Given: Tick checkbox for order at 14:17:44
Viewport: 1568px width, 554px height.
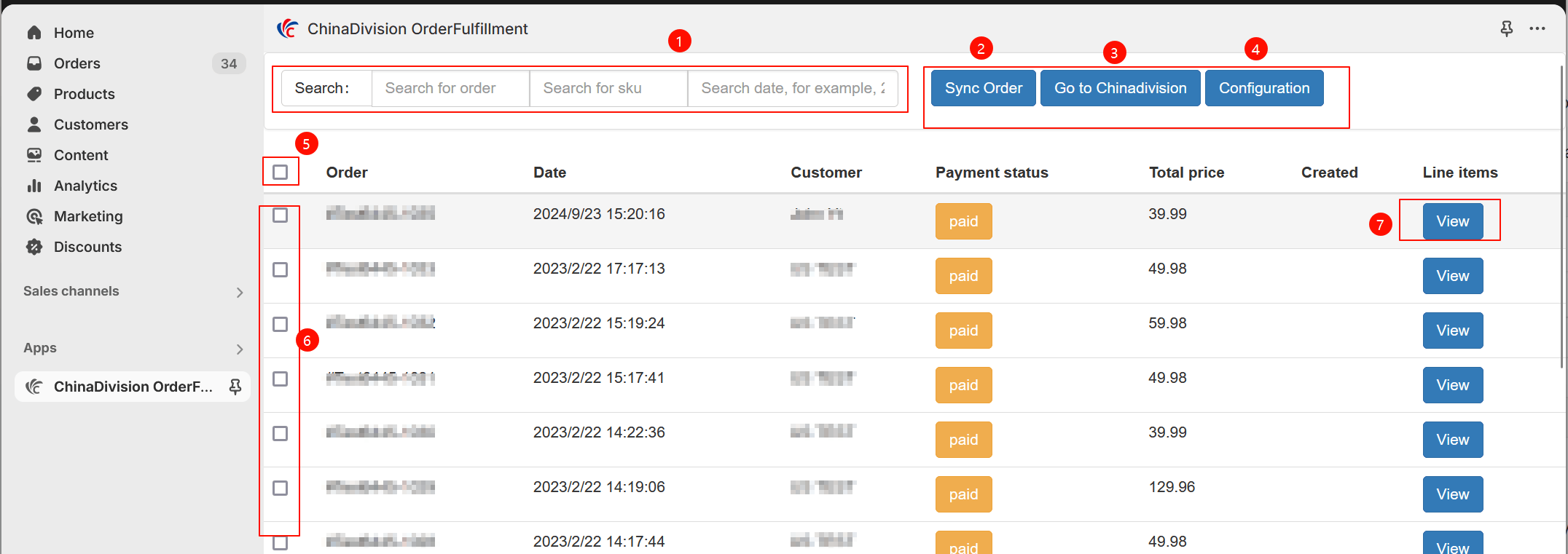Looking at the screenshot, I should click(x=281, y=542).
